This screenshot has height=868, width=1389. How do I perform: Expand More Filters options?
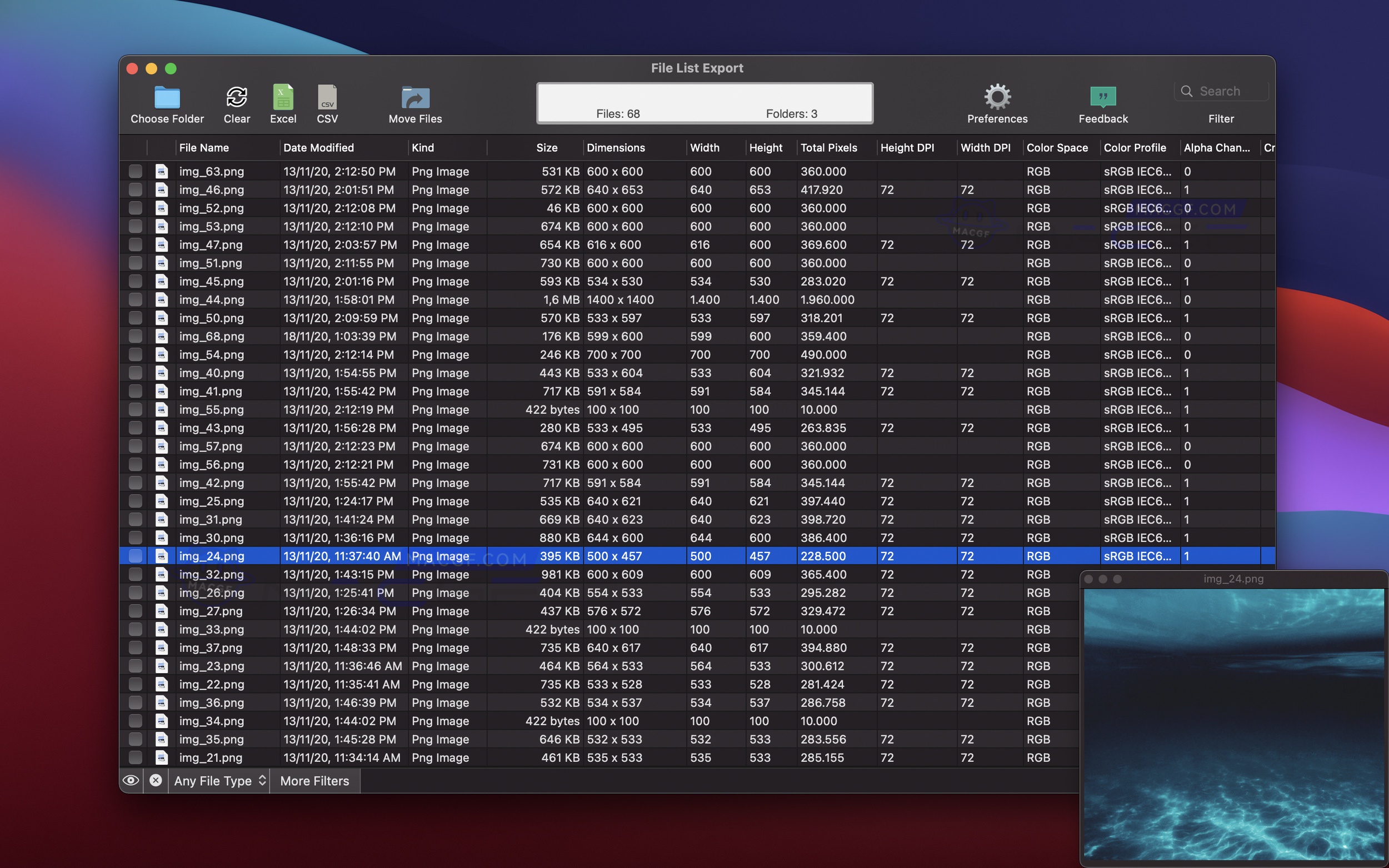point(314,780)
